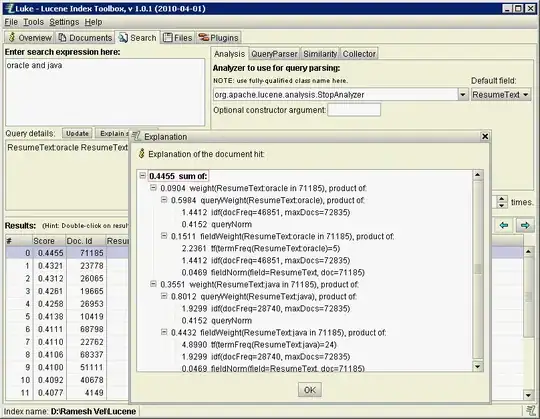540x419 pixels.
Task: Open the Collector sub-tab
Action: (359, 54)
